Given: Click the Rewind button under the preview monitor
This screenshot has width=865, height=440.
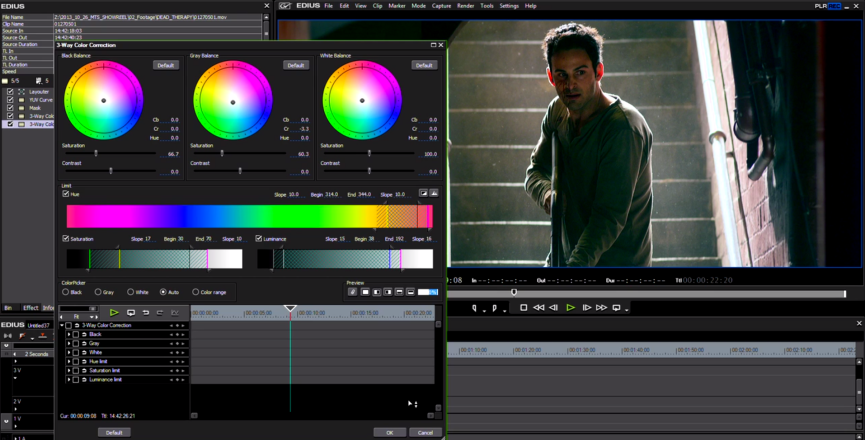Looking at the screenshot, I should pyautogui.click(x=538, y=308).
